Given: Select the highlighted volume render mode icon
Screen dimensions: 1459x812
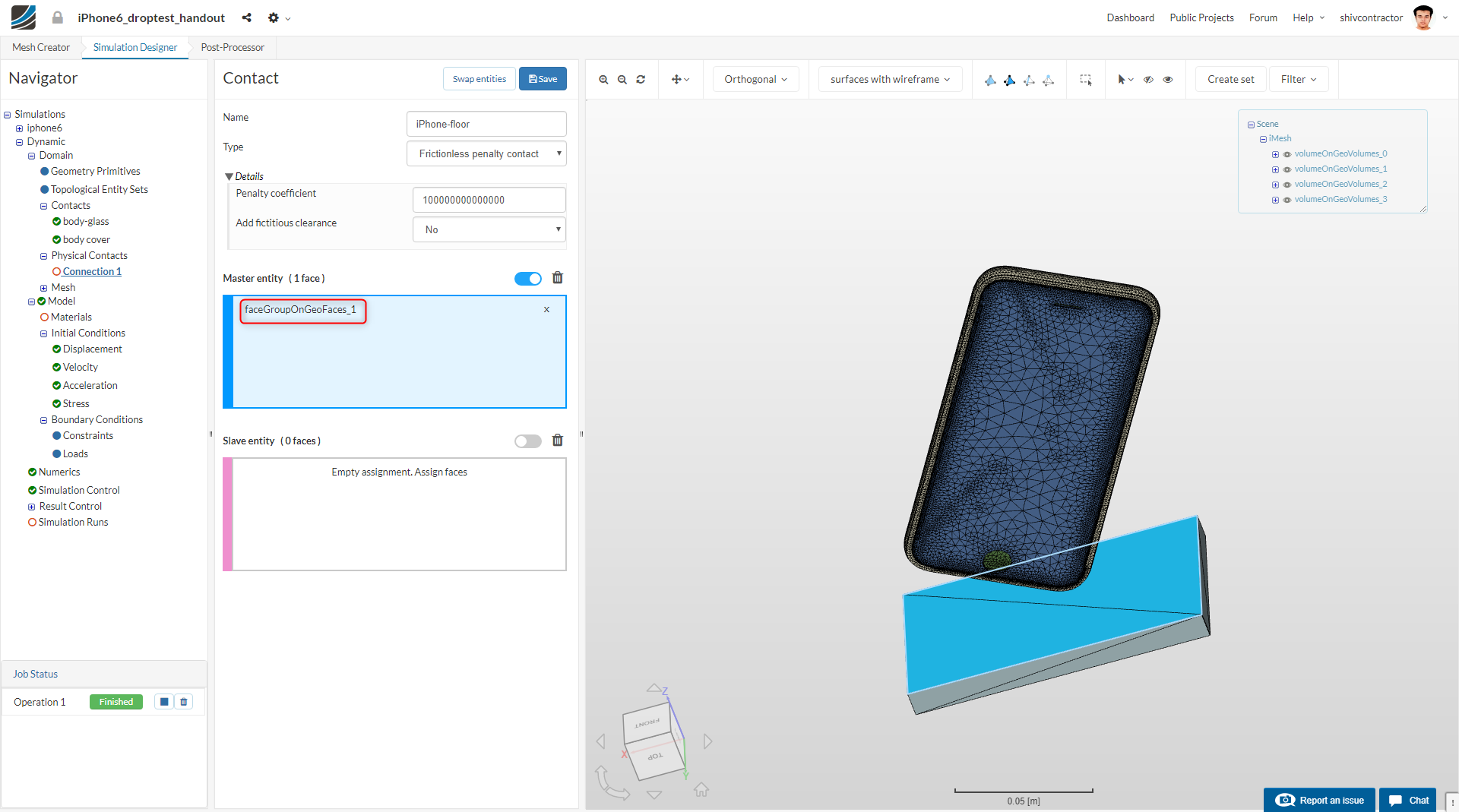Looking at the screenshot, I should point(1011,80).
